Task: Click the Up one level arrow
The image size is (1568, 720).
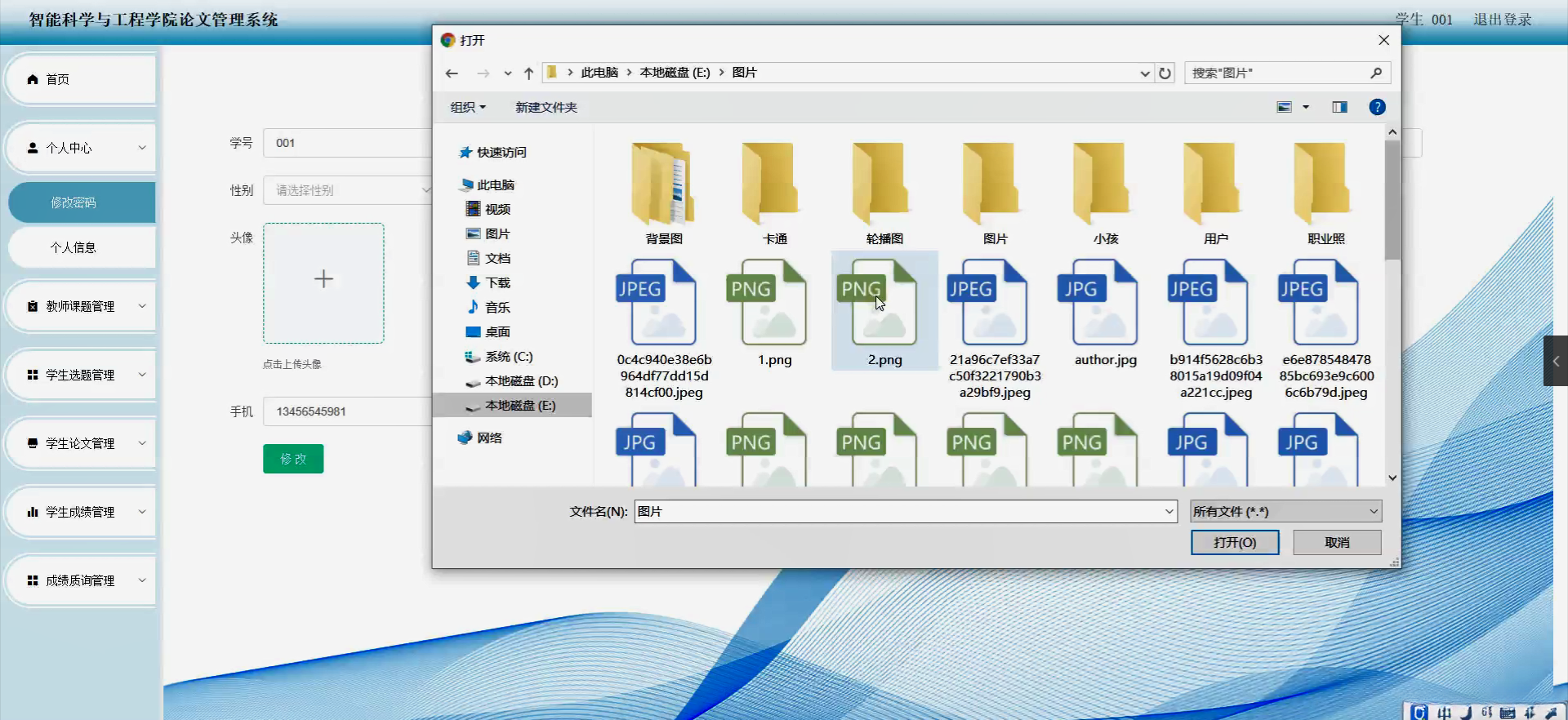Action: point(528,73)
